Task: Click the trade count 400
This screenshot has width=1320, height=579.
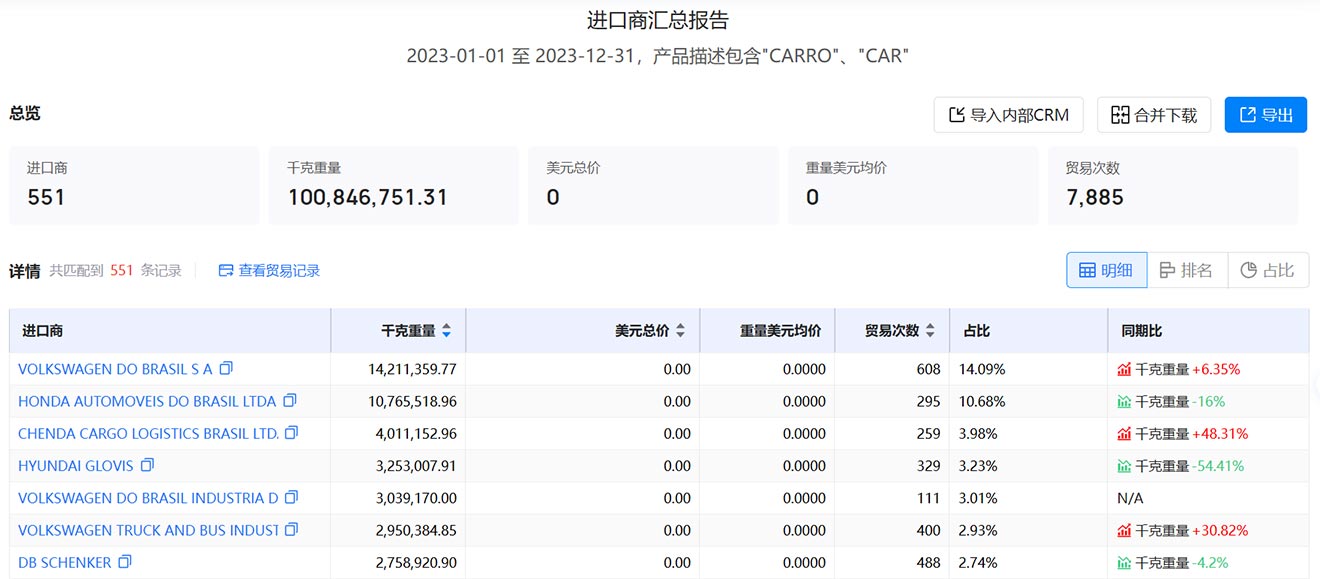Action: [928, 529]
